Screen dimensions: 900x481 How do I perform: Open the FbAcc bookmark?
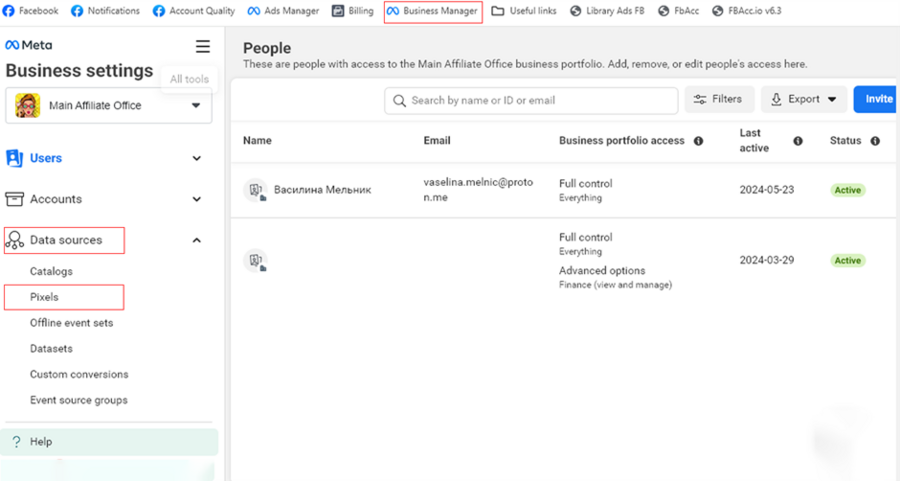tap(678, 11)
